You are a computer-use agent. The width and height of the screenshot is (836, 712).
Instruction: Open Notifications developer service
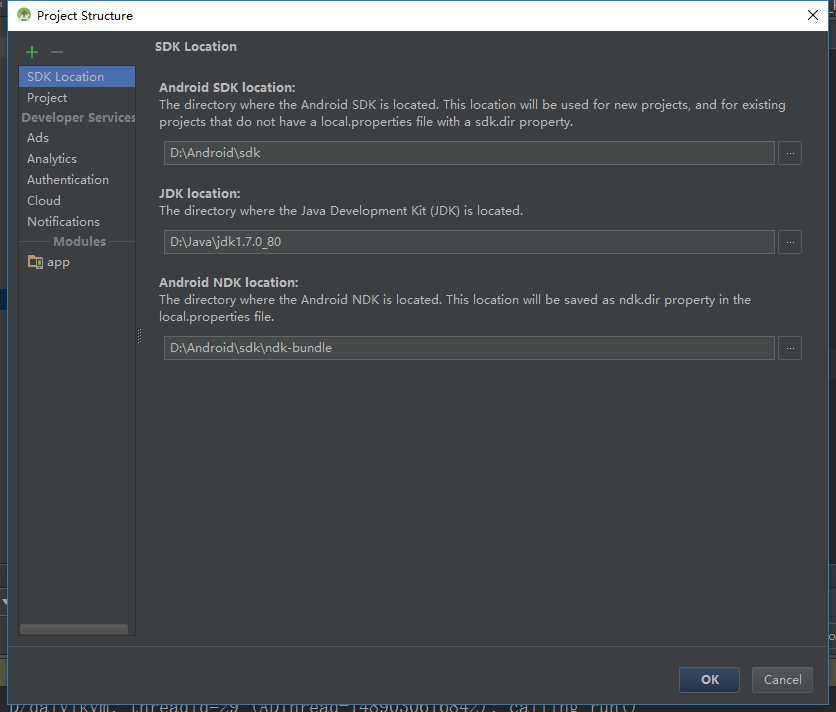click(77, 221)
